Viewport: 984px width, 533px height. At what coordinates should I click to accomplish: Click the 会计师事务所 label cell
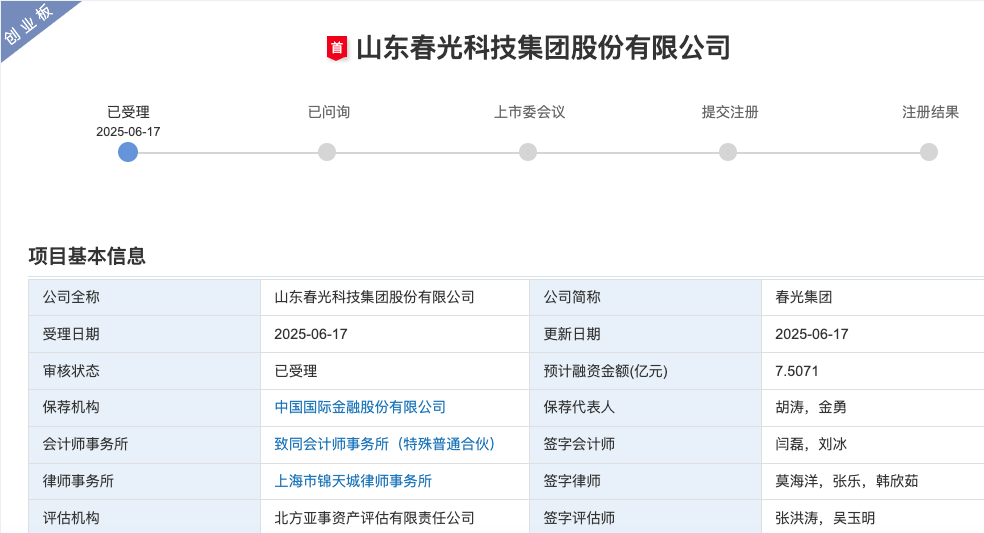point(144,444)
